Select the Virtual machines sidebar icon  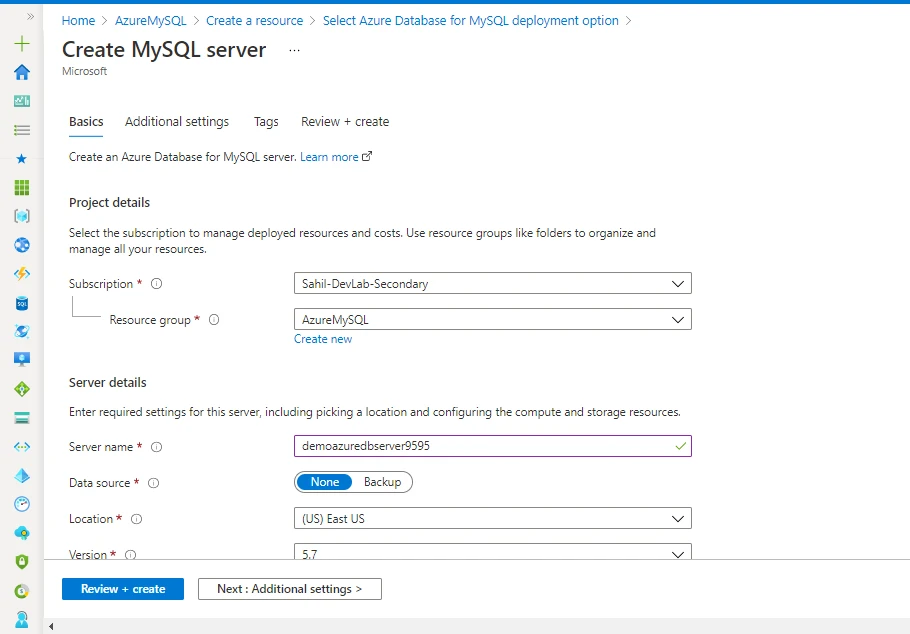(x=21, y=359)
